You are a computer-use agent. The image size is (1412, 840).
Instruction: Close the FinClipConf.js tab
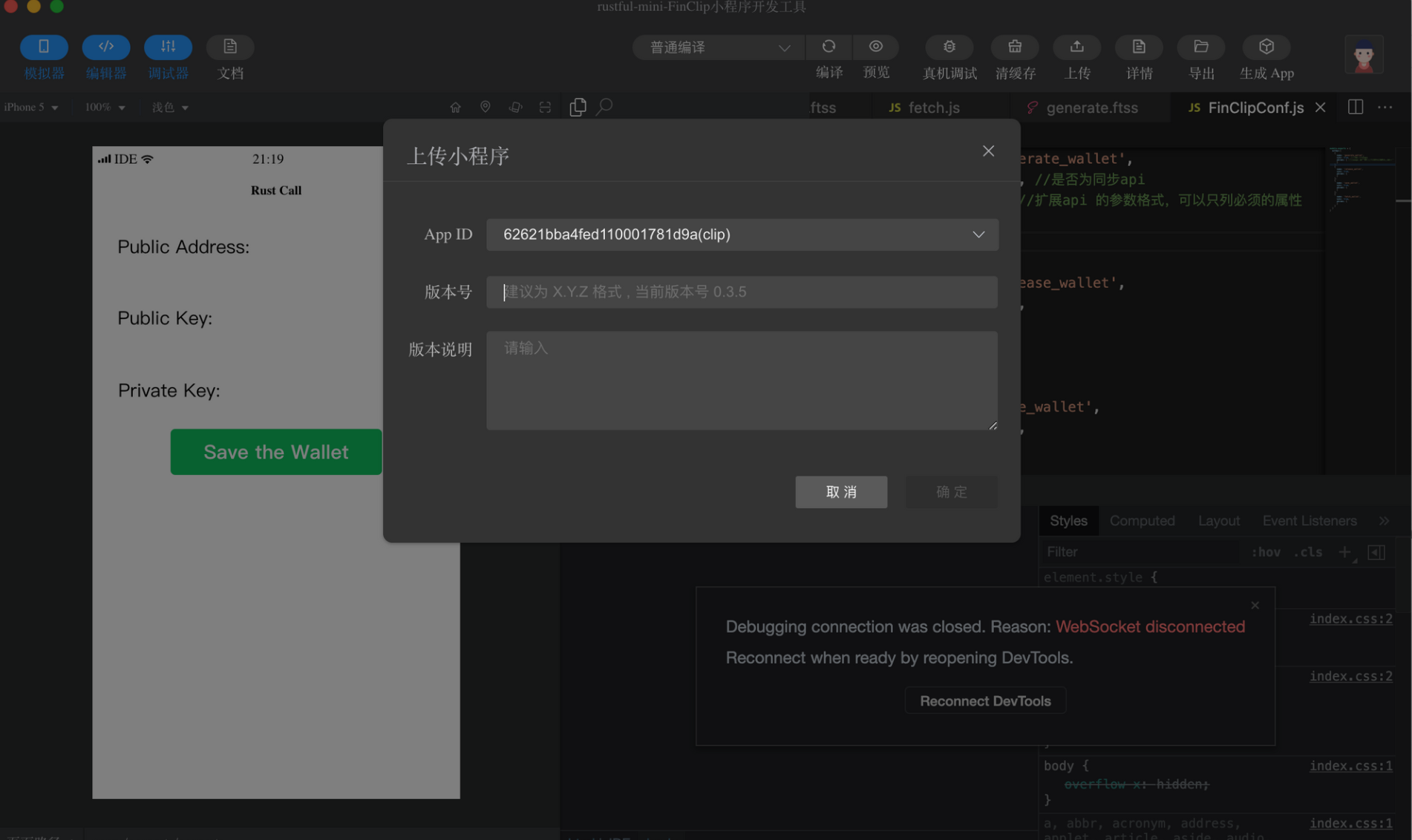pos(1321,108)
